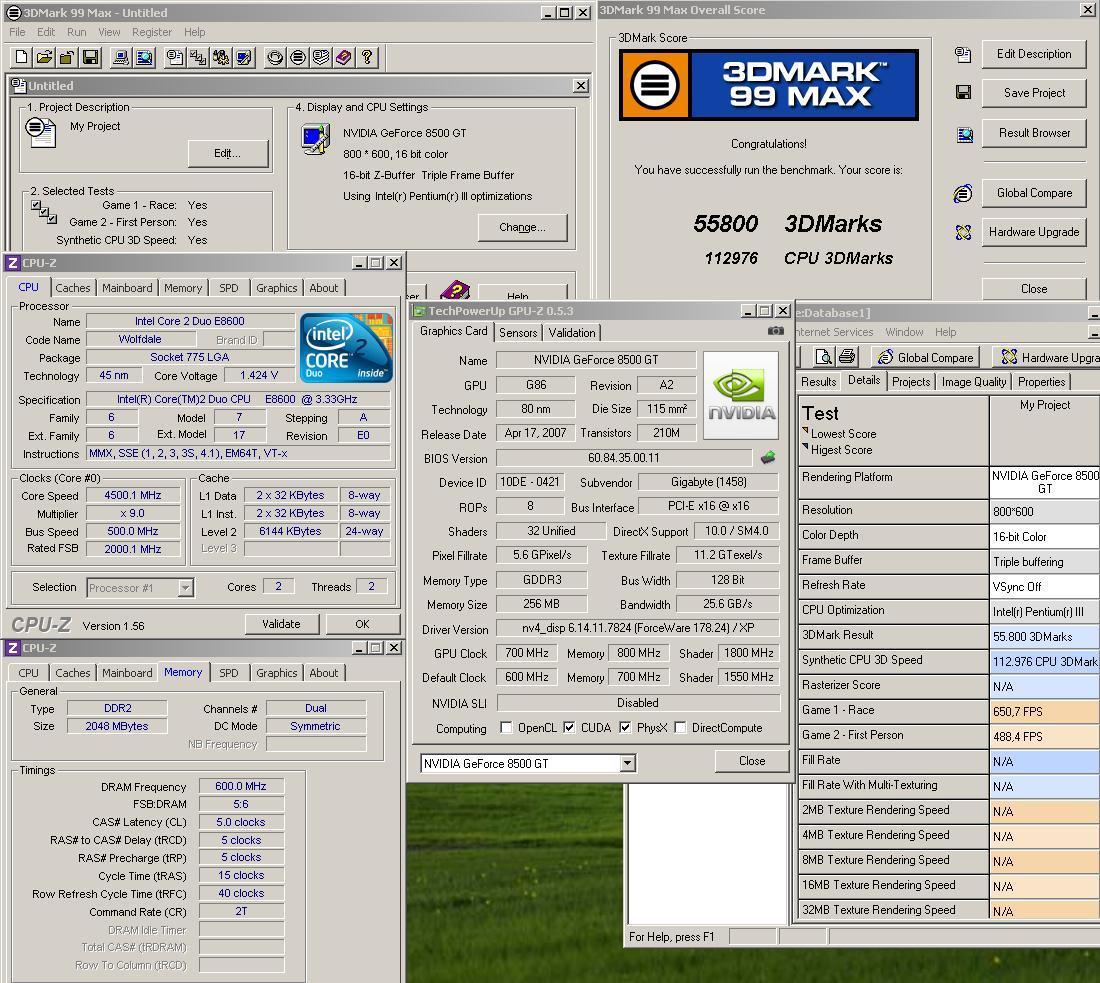Click the round striped 3DMark logo toolbar icon
Viewport: 1100px width, 983px height.
point(298,58)
